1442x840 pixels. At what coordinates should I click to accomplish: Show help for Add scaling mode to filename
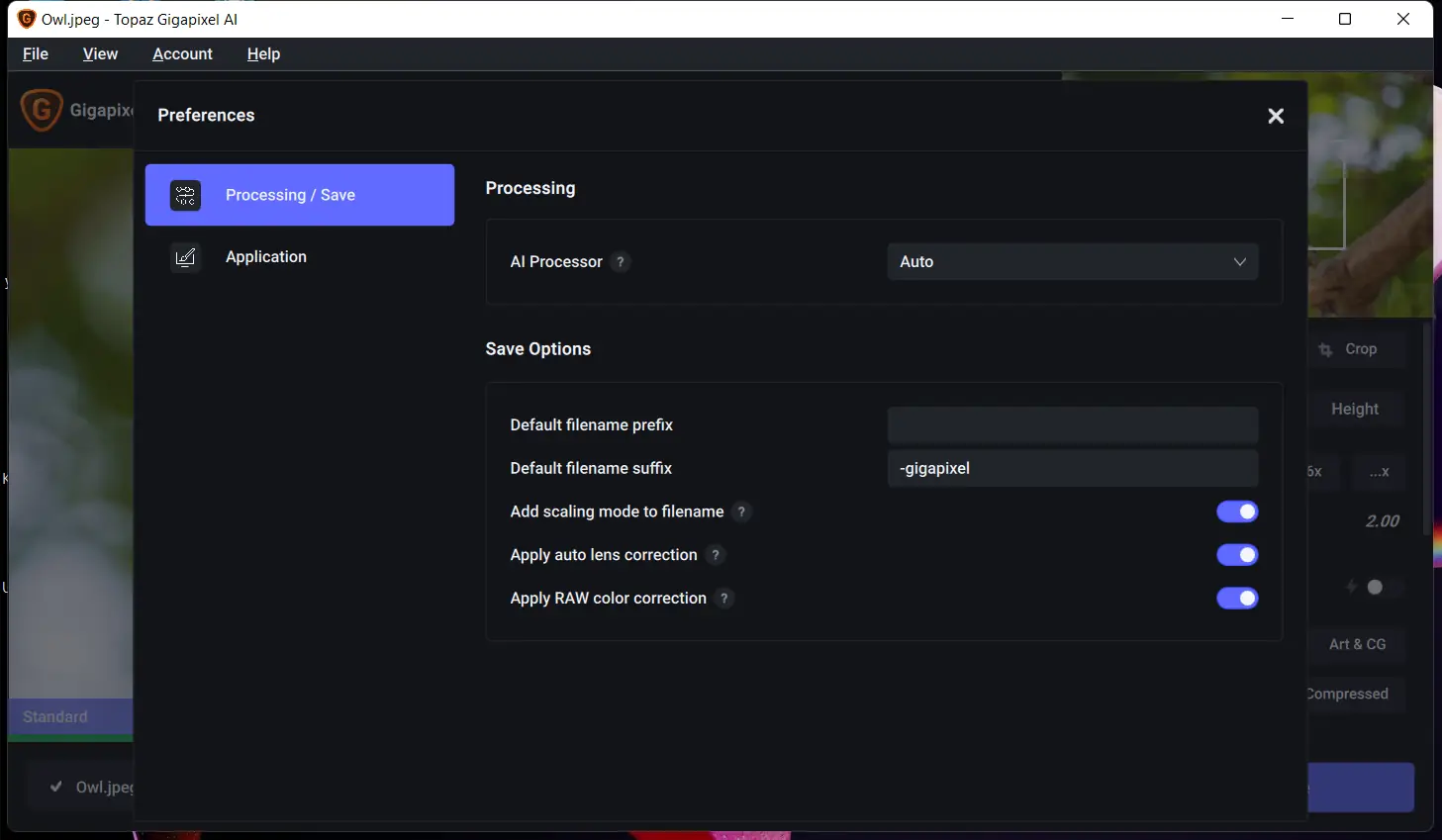[x=741, y=512]
